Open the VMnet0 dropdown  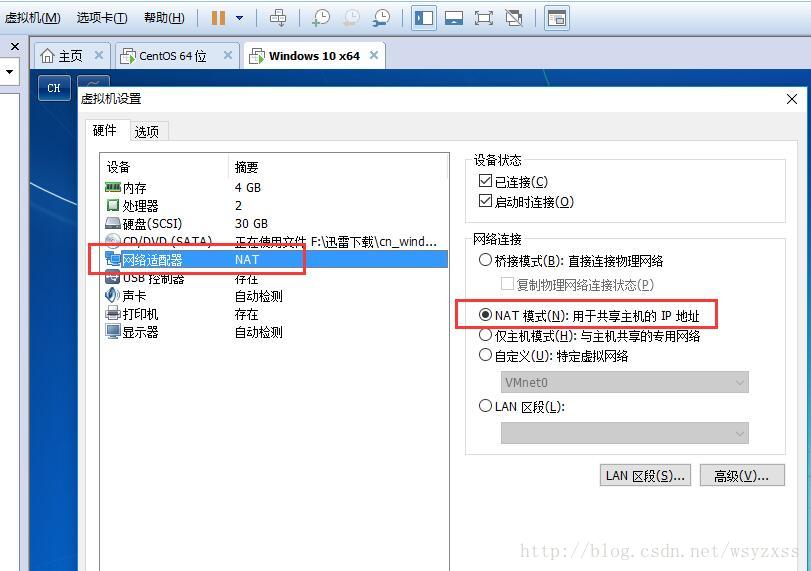(624, 382)
